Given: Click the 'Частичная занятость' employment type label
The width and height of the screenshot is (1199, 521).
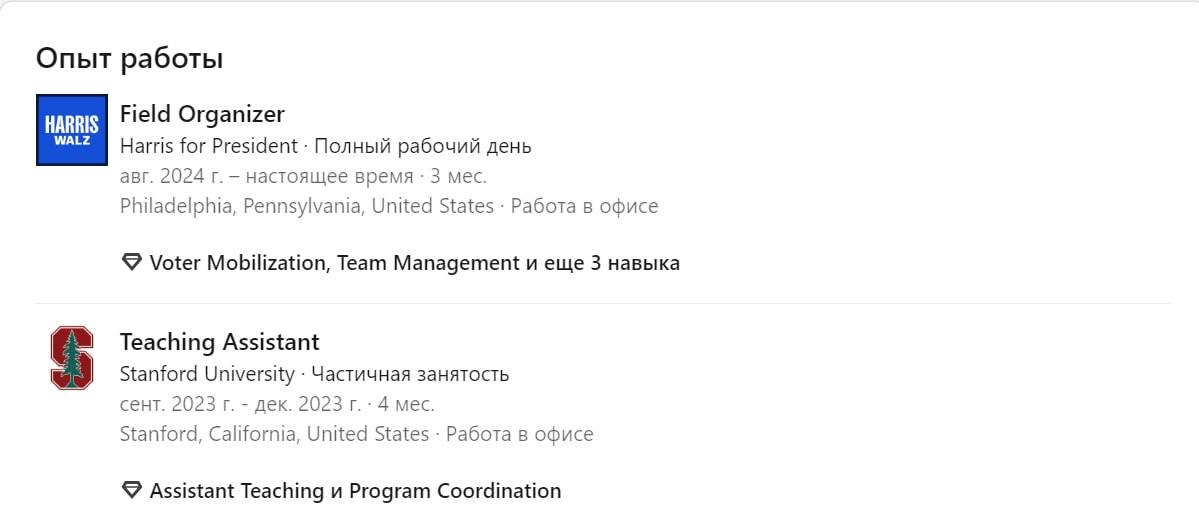Looking at the screenshot, I should [411, 374].
